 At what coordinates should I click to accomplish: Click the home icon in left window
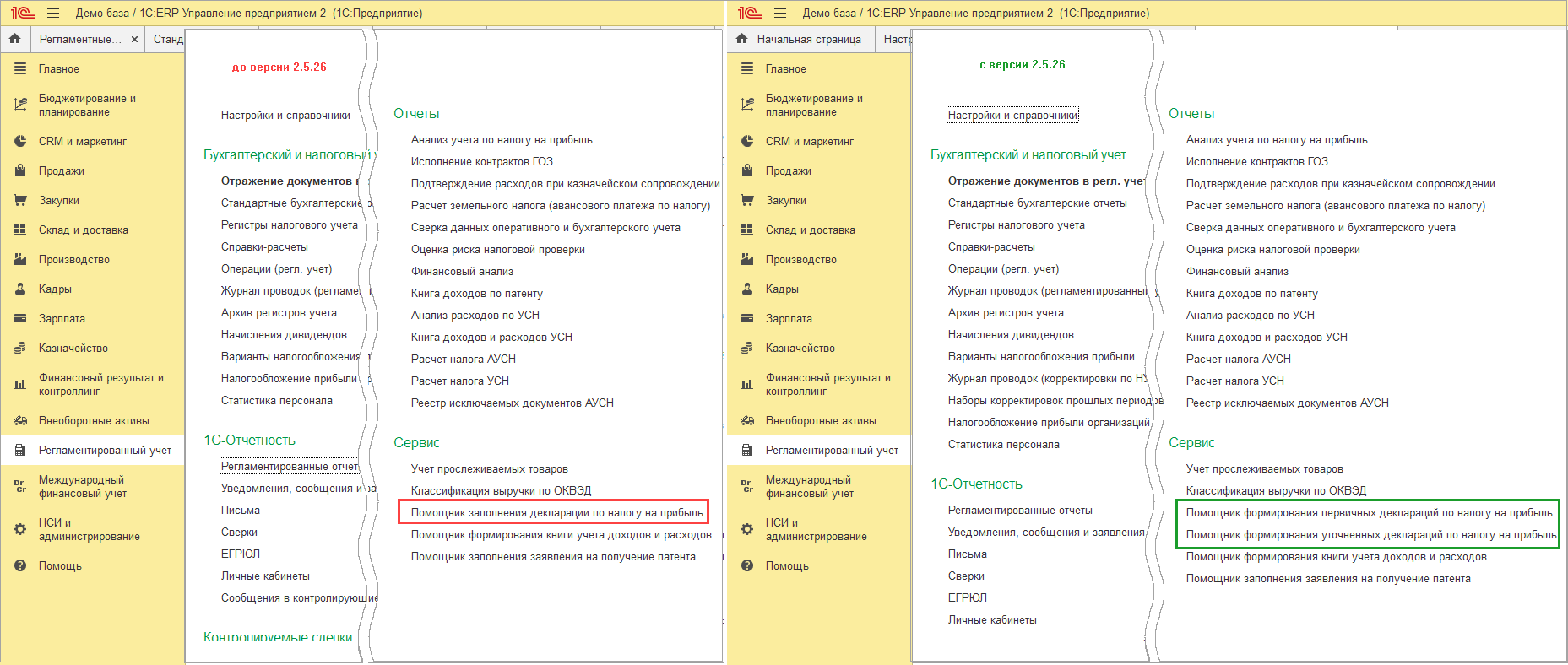coord(14,39)
